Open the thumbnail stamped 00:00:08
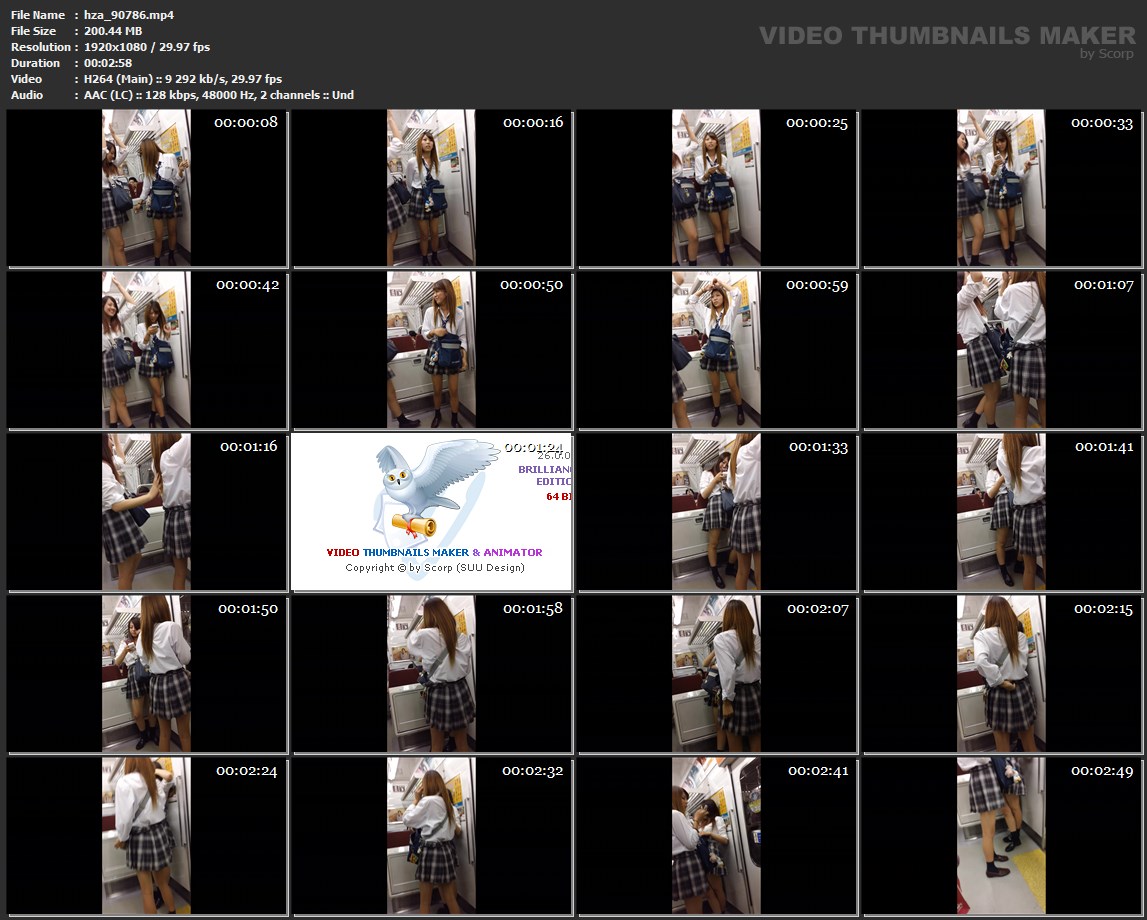The height and width of the screenshot is (920, 1147). coord(146,188)
